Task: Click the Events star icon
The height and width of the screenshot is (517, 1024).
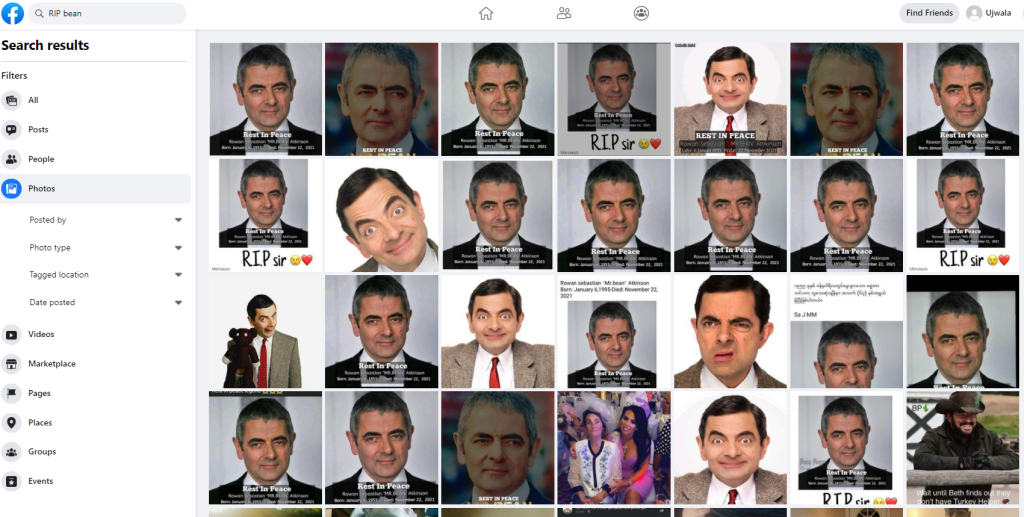Action: point(12,482)
